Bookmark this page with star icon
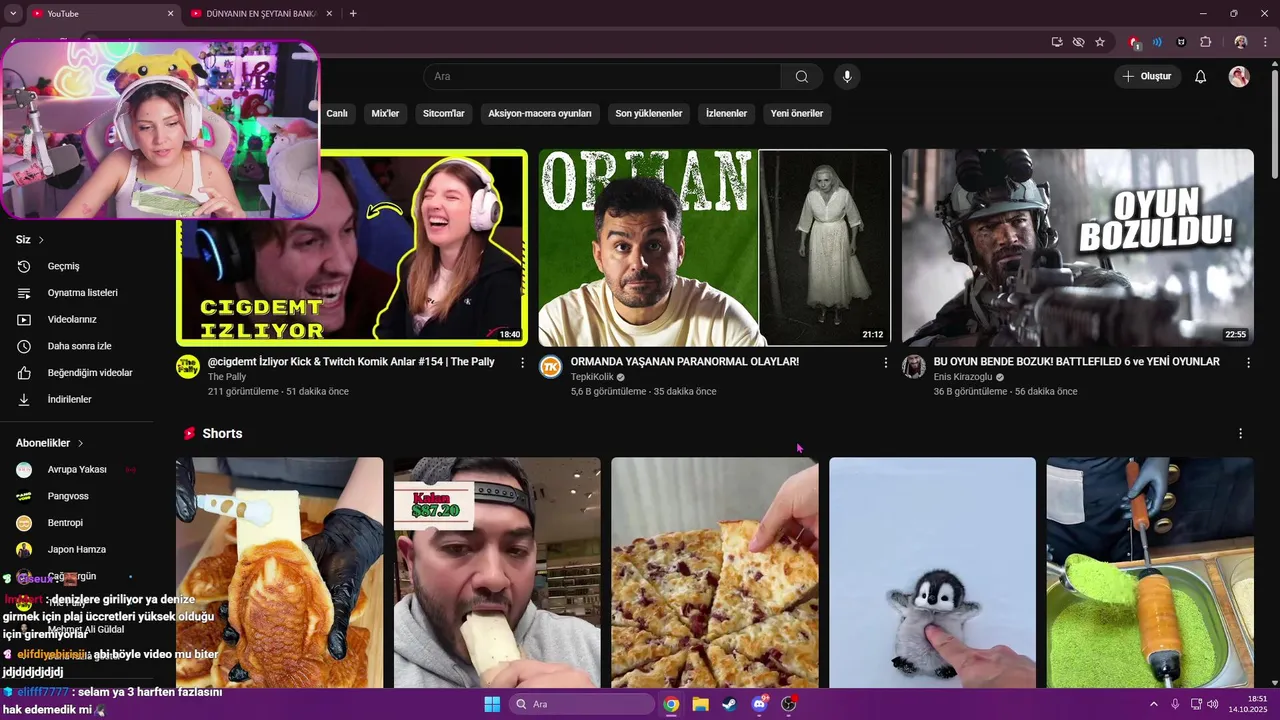Screen dimensions: 1280x720 click(x=1100, y=42)
